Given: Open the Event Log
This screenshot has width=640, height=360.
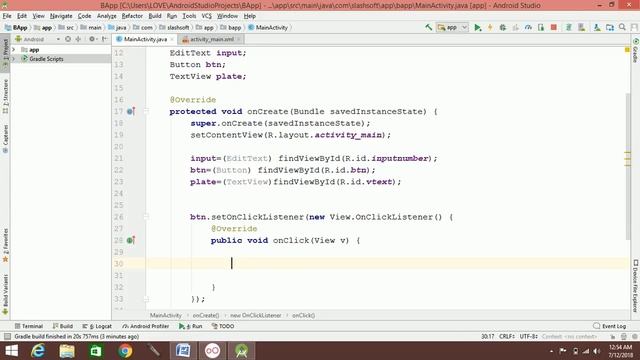Looking at the screenshot, I should pos(610,326).
